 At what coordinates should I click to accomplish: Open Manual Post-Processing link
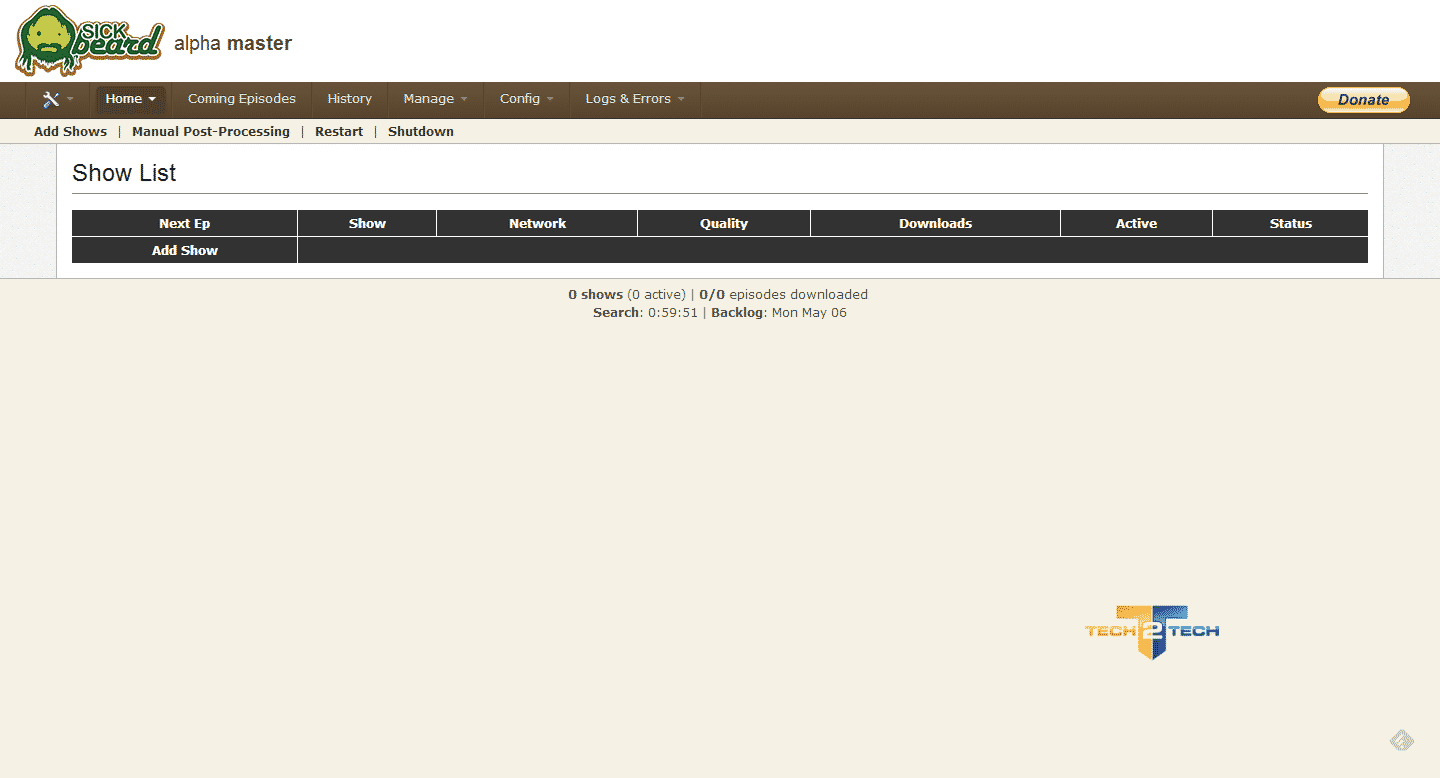click(211, 132)
